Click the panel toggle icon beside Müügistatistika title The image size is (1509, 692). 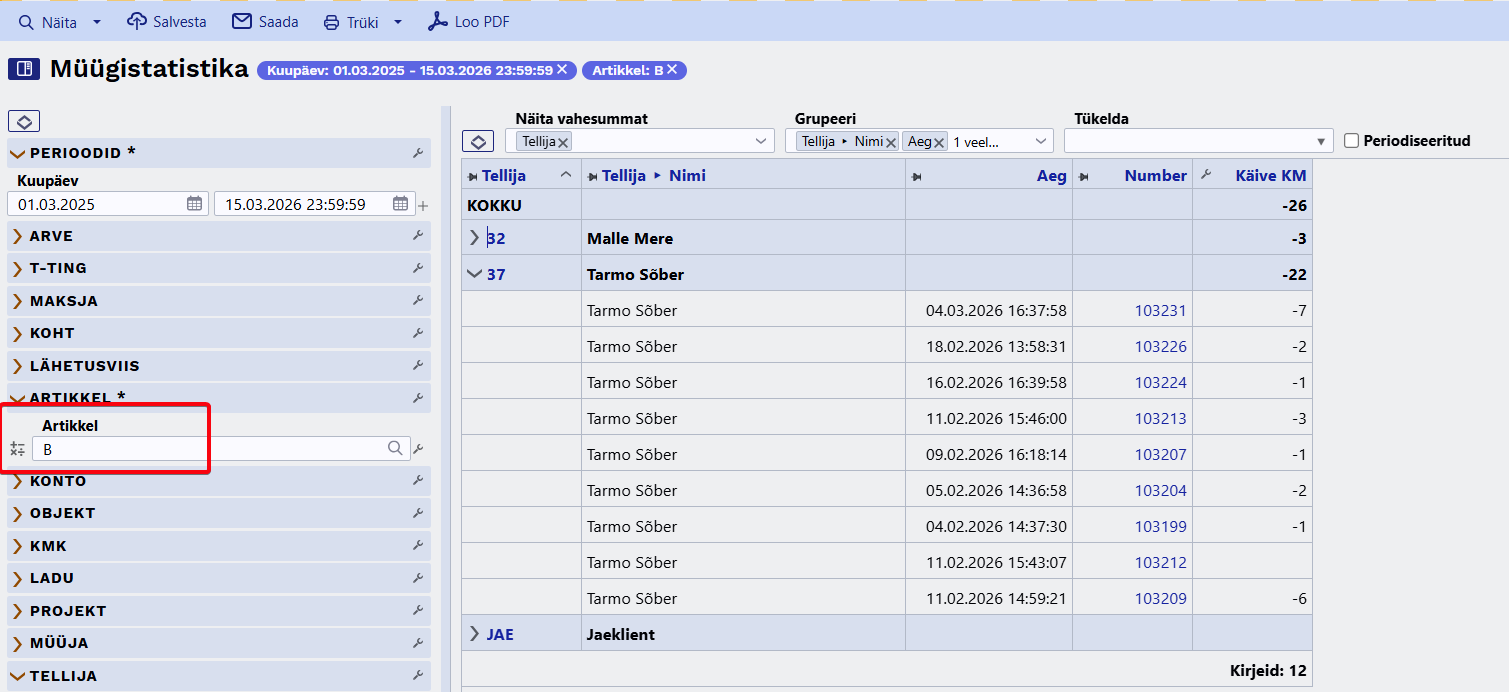24,69
